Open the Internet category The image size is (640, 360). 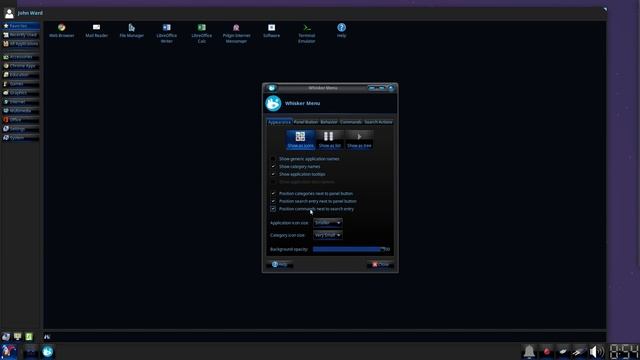[x=21, y=102]
